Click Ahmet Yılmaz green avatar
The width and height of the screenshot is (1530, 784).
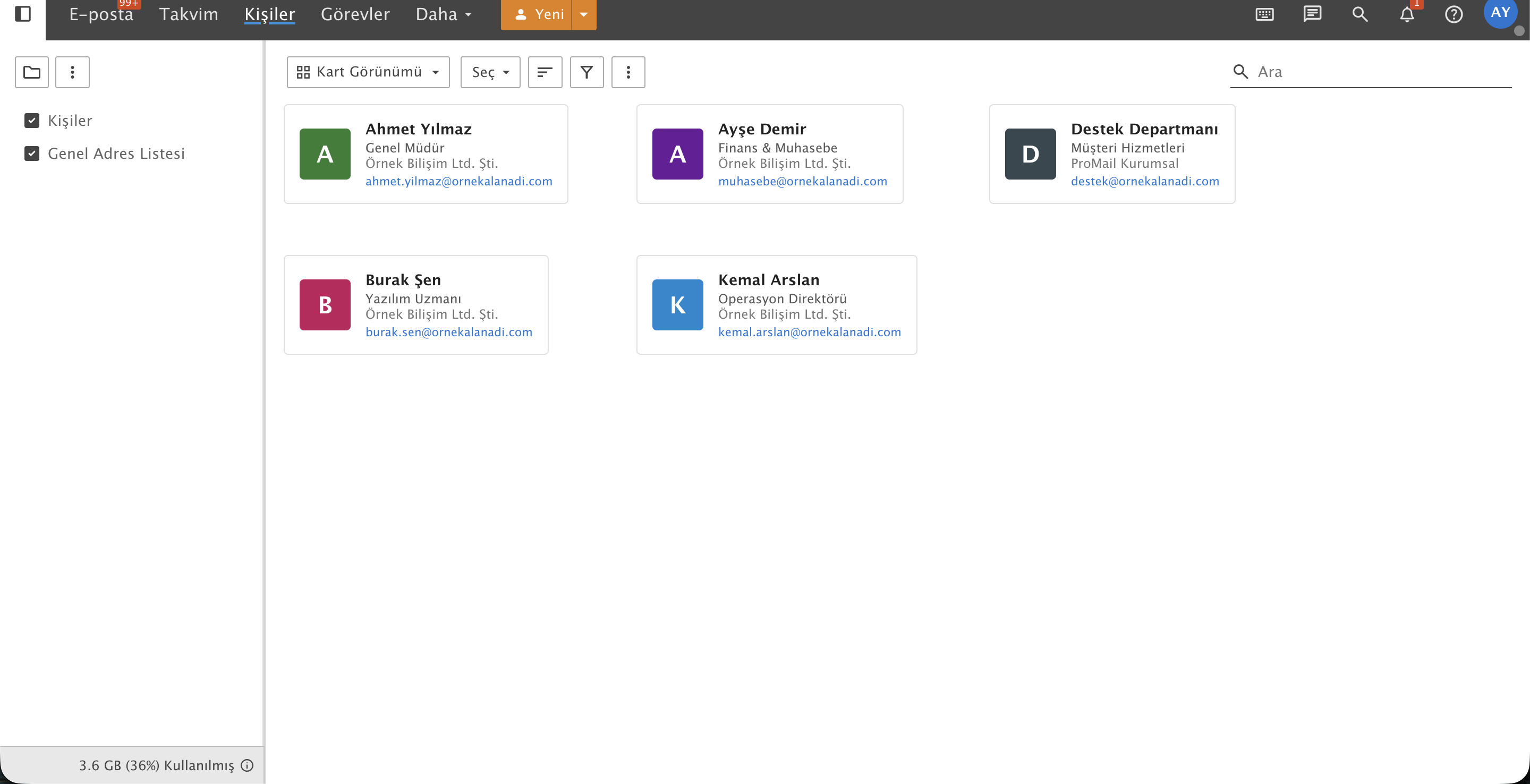click(x=325, y=154)
